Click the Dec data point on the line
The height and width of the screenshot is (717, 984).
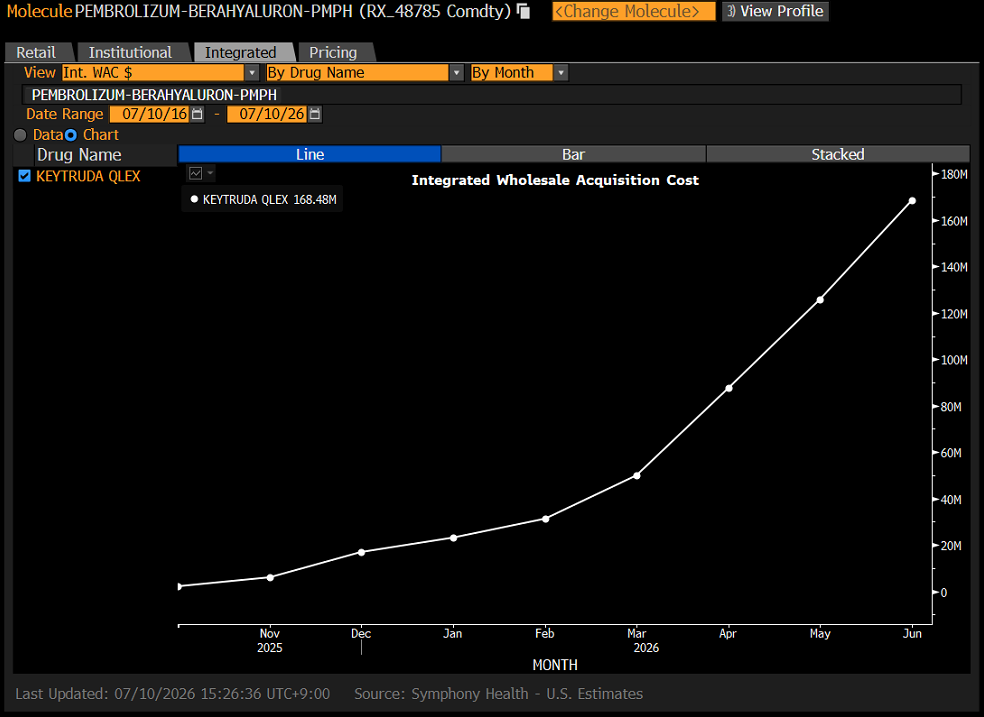361,552
